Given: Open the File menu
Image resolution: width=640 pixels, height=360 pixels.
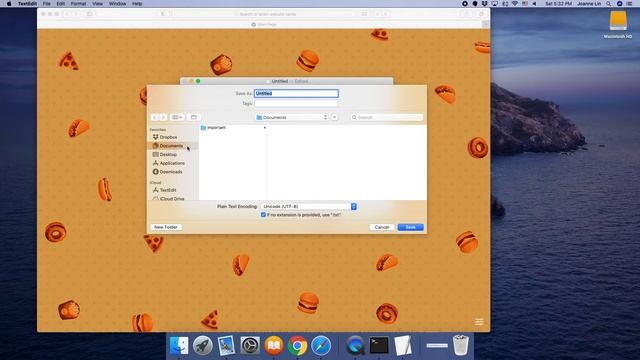Looking at the screenshot, I should click(x=47, y=4).
